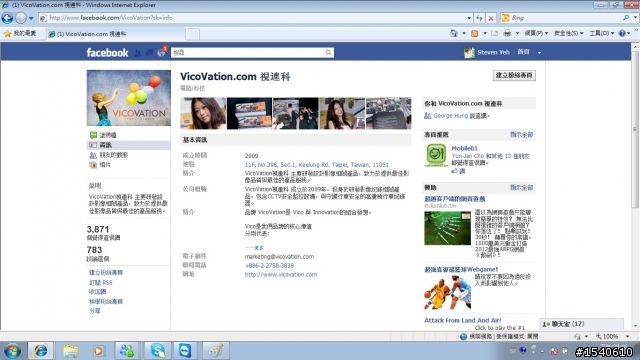Refresh the page with the refresh arrows icon
640x360 pixels.
pos(479,18)
